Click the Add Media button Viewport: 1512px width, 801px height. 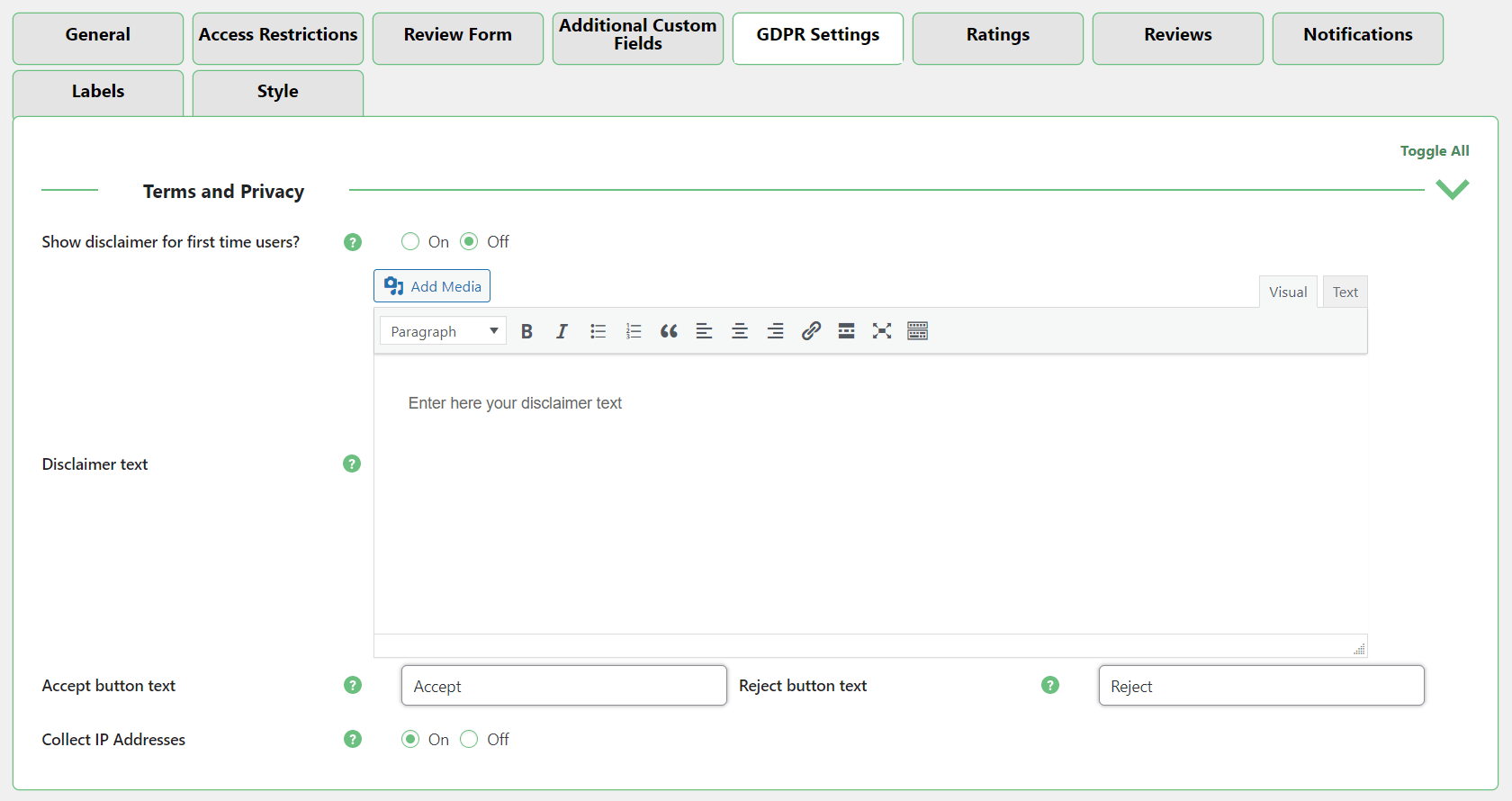[432, 286]
